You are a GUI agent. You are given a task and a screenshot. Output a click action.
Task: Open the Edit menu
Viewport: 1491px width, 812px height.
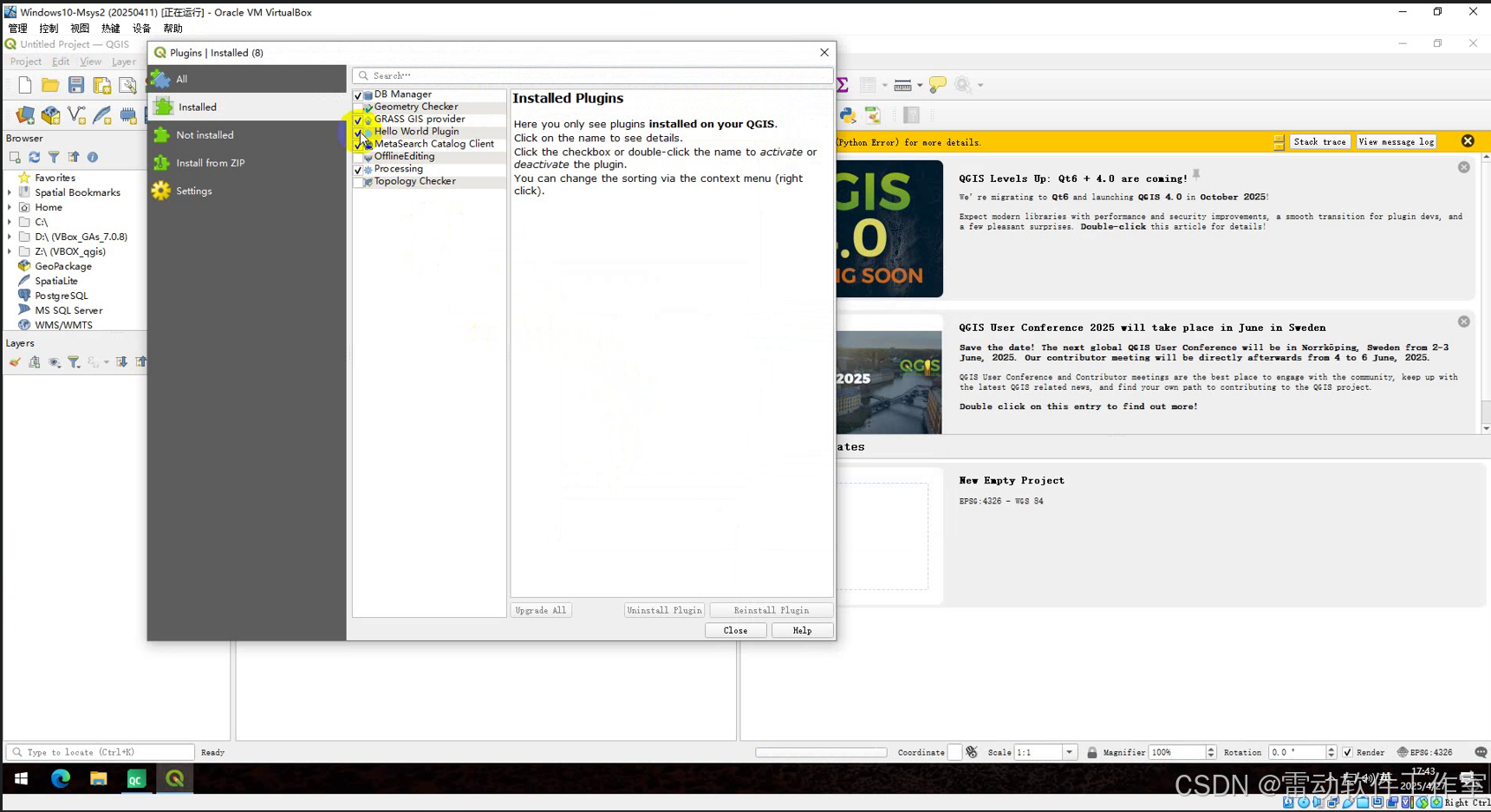tap(61, 62)
